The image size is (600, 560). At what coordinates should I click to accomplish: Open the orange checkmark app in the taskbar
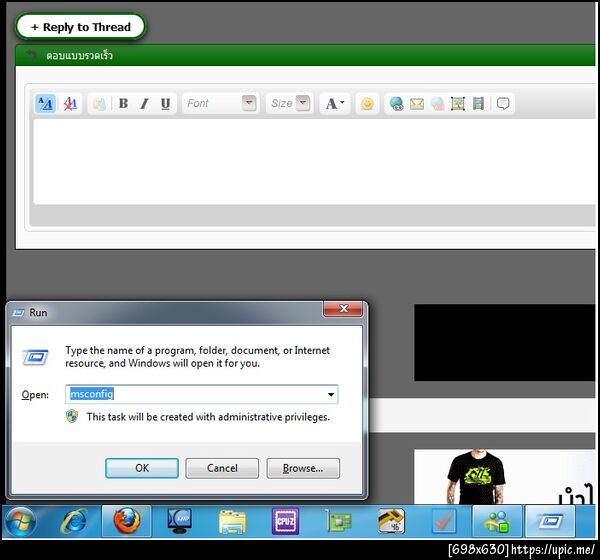tap(444, 521)
